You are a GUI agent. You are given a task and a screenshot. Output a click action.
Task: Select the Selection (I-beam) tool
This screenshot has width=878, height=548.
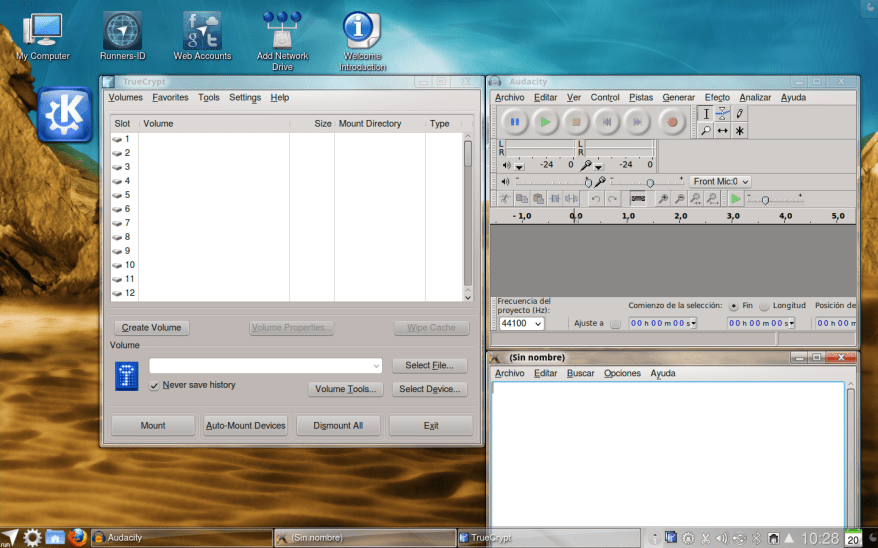click(x=706, y=114)
